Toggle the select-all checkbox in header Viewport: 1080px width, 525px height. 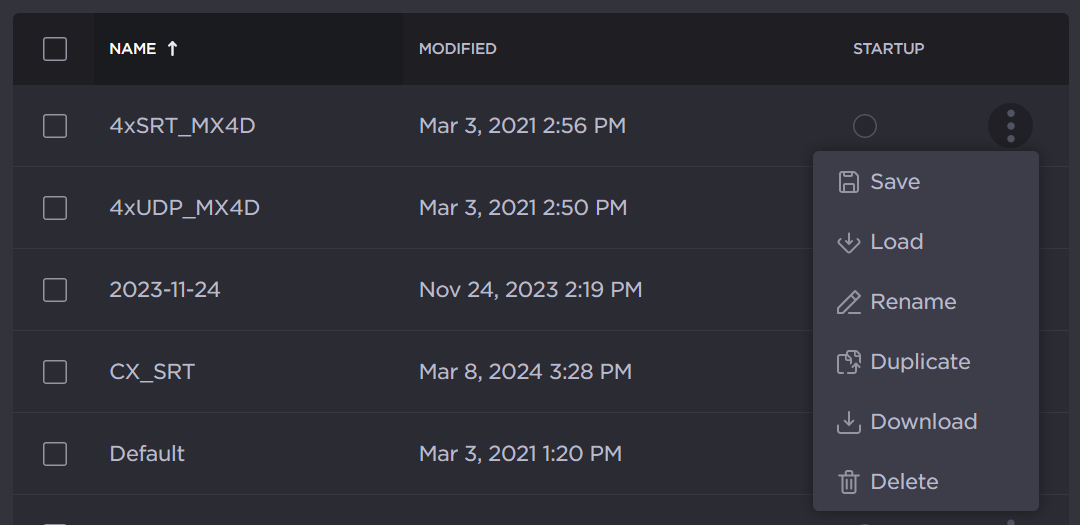pos(55,48)
